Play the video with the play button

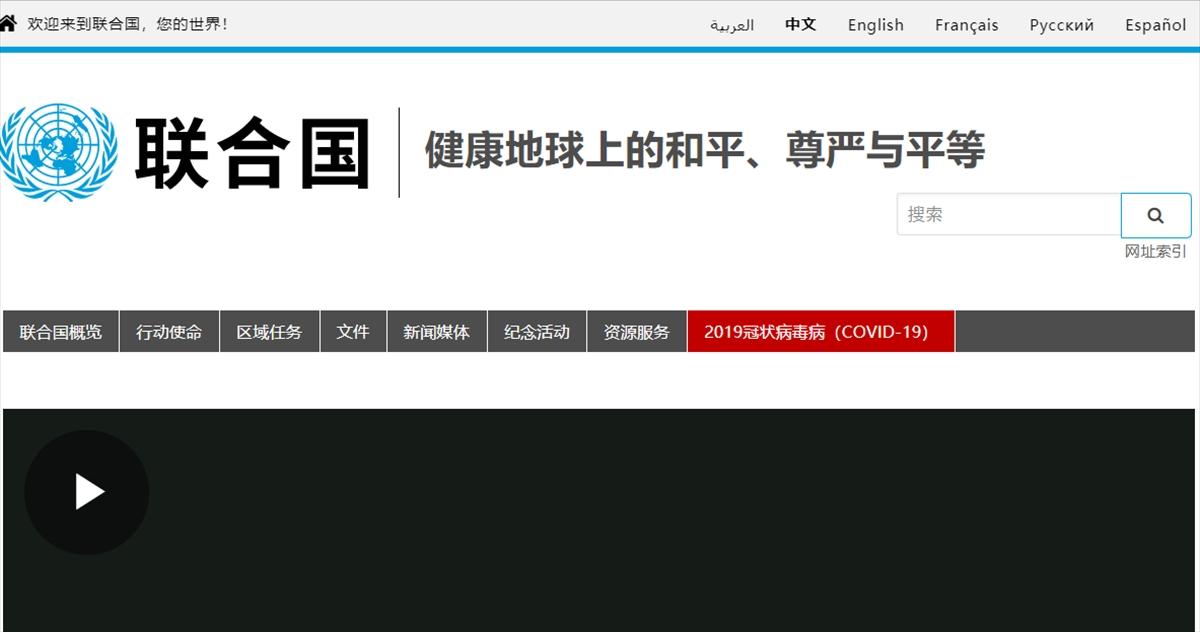pyautogui.click(x=87, y=492)
